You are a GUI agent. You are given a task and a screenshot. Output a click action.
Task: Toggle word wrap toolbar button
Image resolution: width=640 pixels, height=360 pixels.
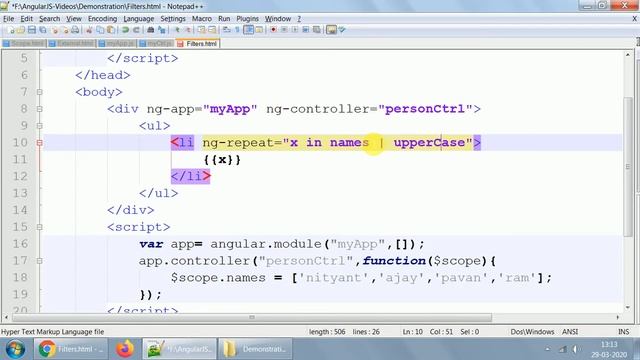pos(227,30)
